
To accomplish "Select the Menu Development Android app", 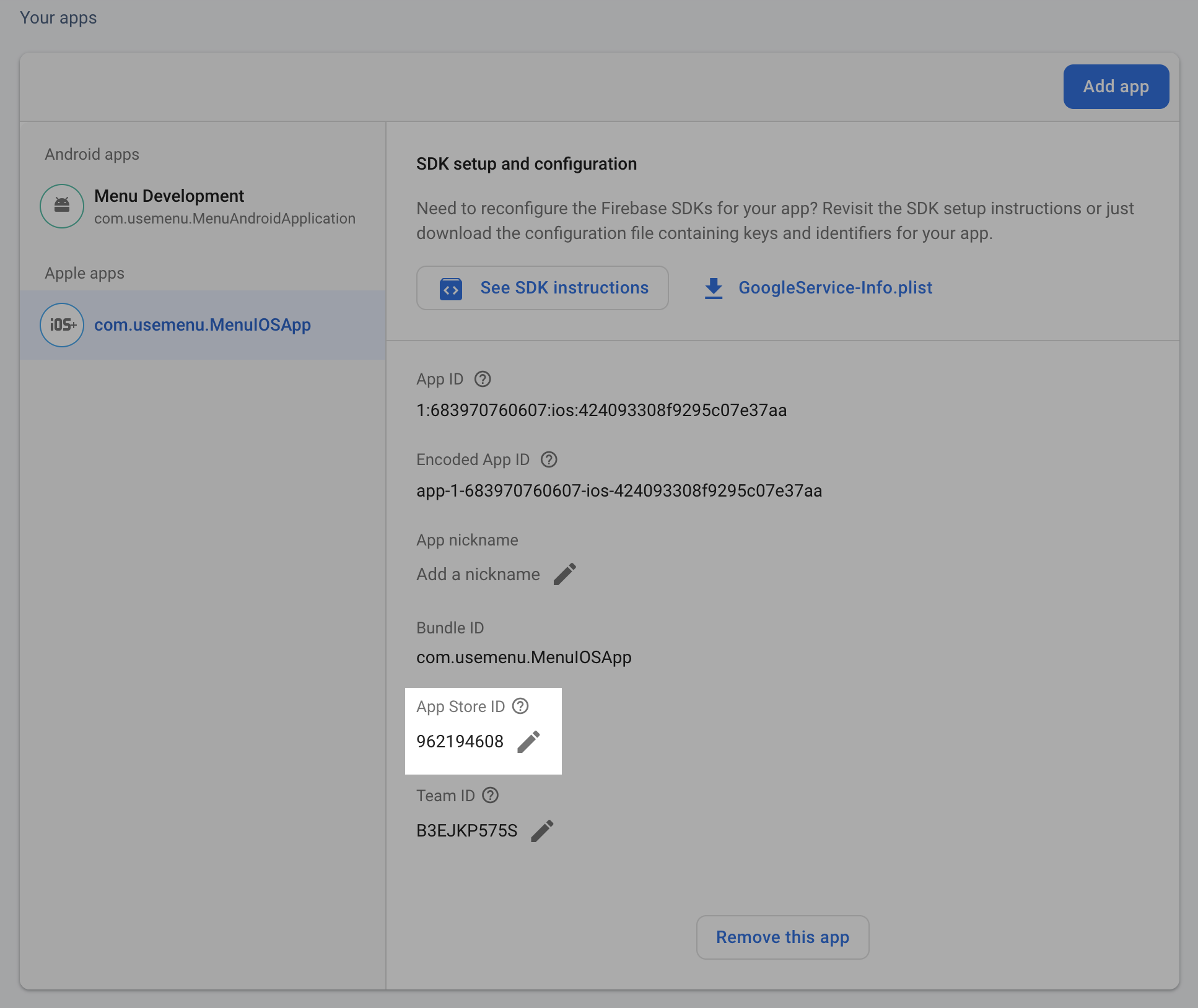I will tap(200, 206).
